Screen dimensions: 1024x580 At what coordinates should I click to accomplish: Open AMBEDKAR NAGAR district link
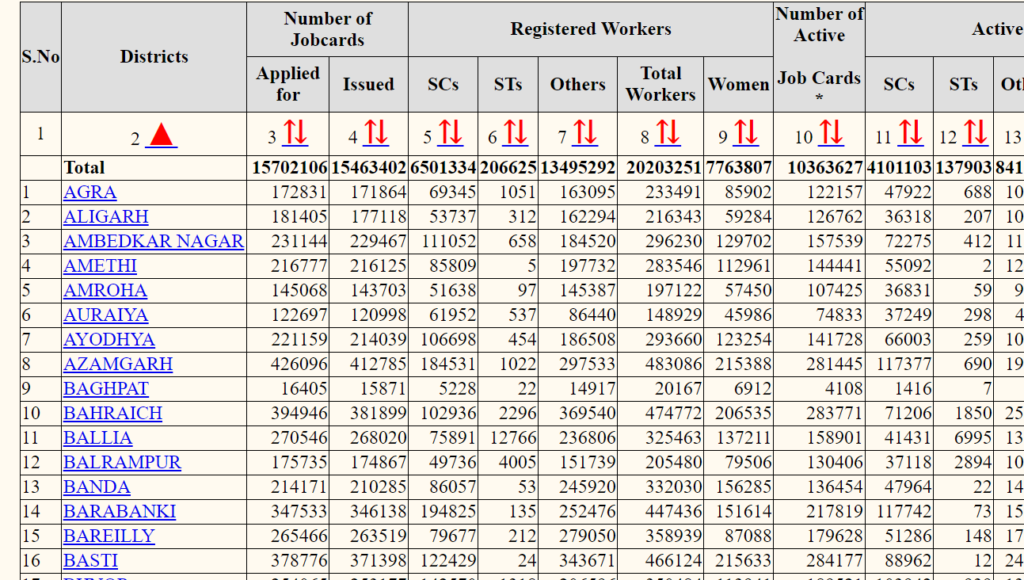(x=153, y=242)
